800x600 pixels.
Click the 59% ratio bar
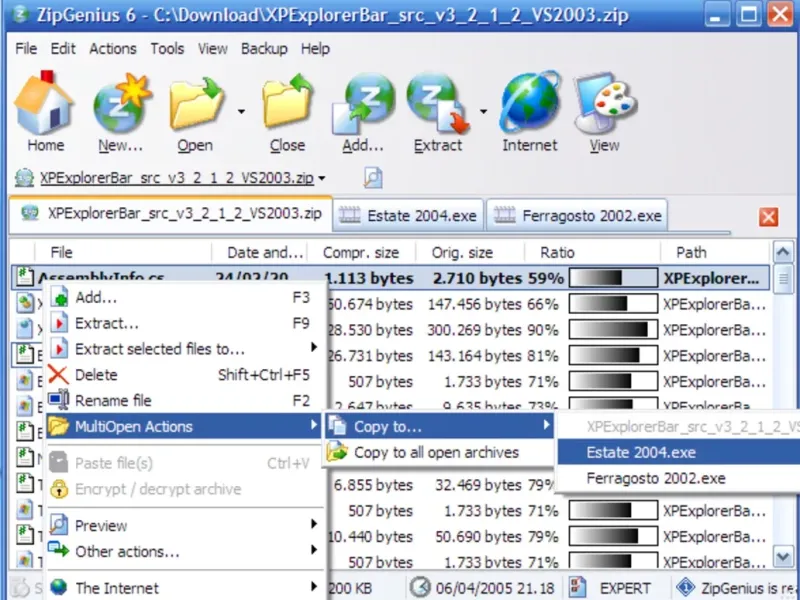(613, 278)
